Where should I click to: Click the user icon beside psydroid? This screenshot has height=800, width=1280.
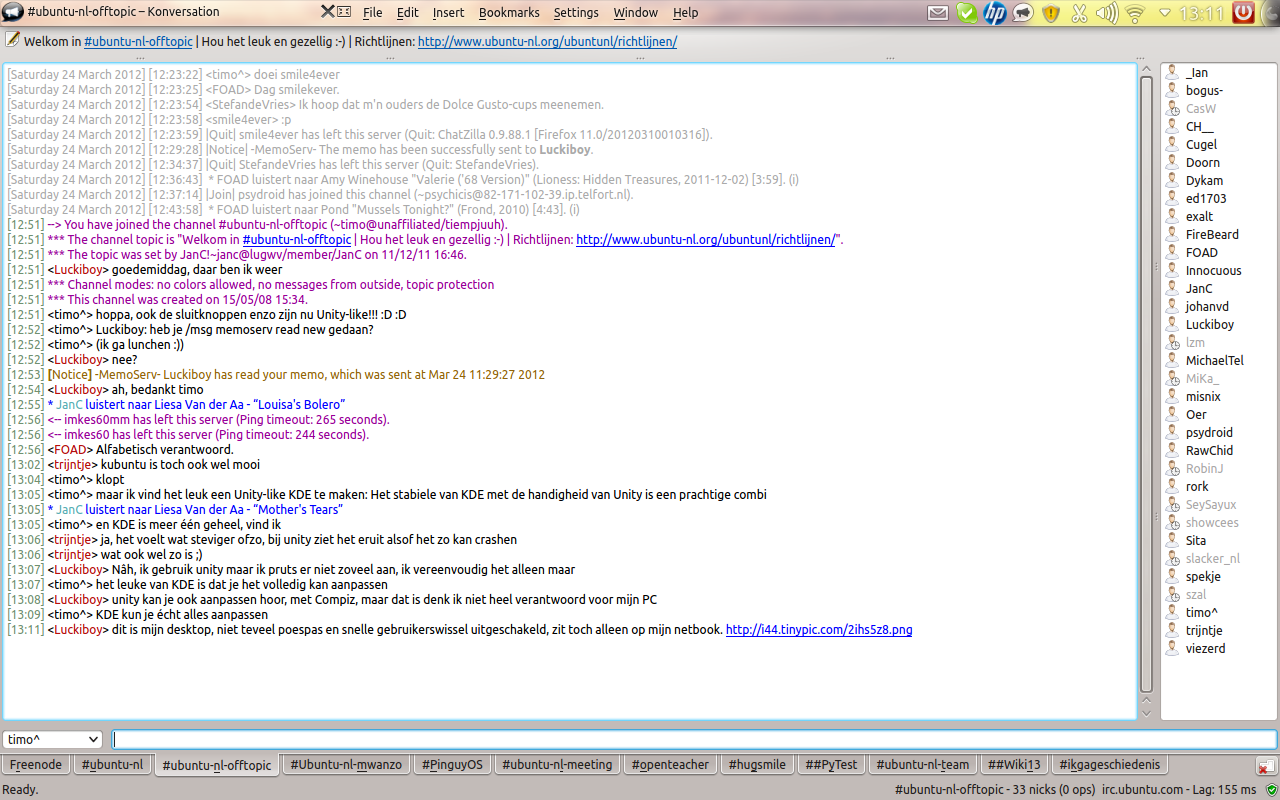click(x=1172, y=432)
